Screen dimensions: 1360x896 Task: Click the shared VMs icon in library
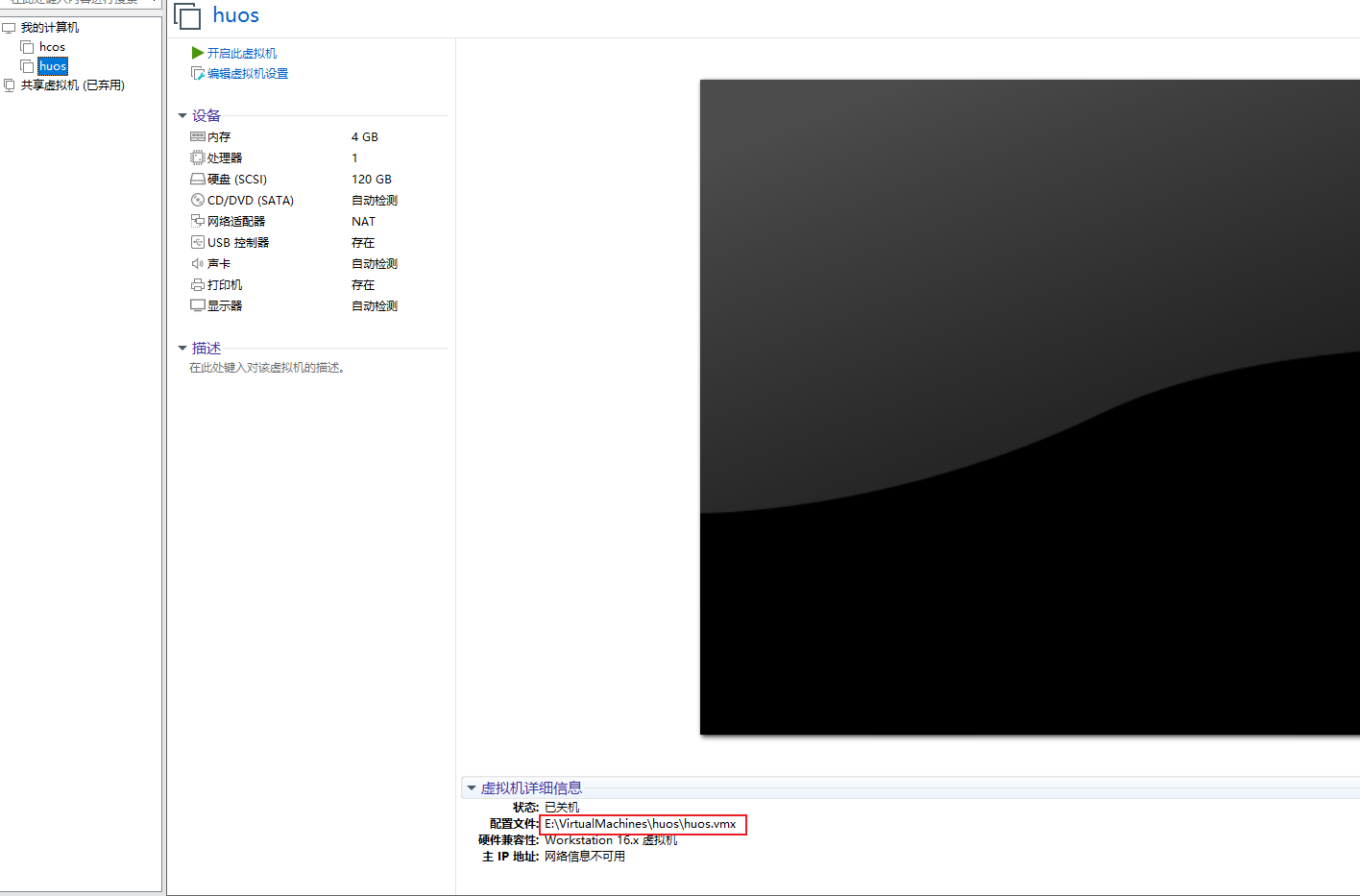[10, 85]
